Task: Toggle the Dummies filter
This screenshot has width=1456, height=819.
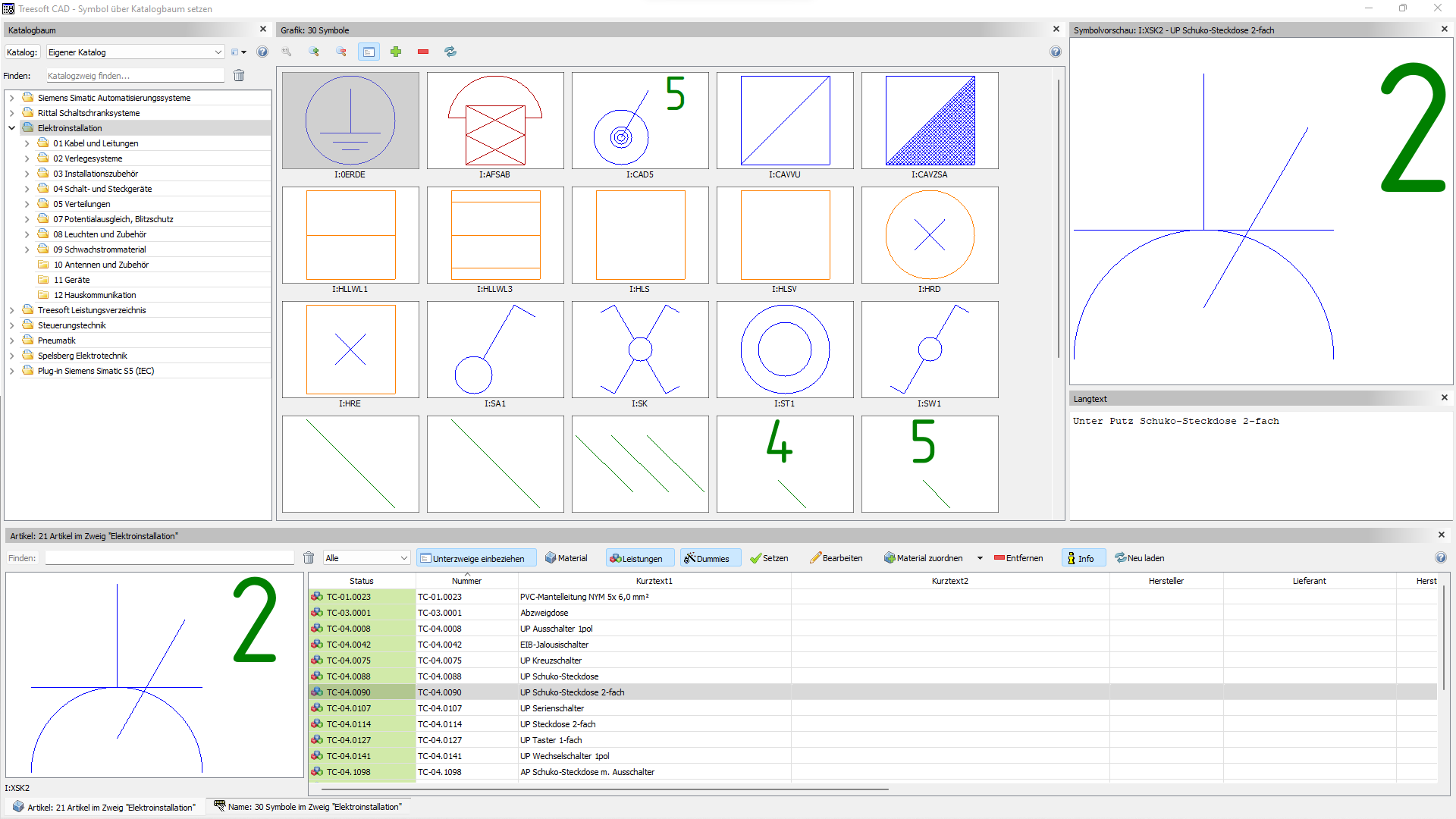Action: 708,558
